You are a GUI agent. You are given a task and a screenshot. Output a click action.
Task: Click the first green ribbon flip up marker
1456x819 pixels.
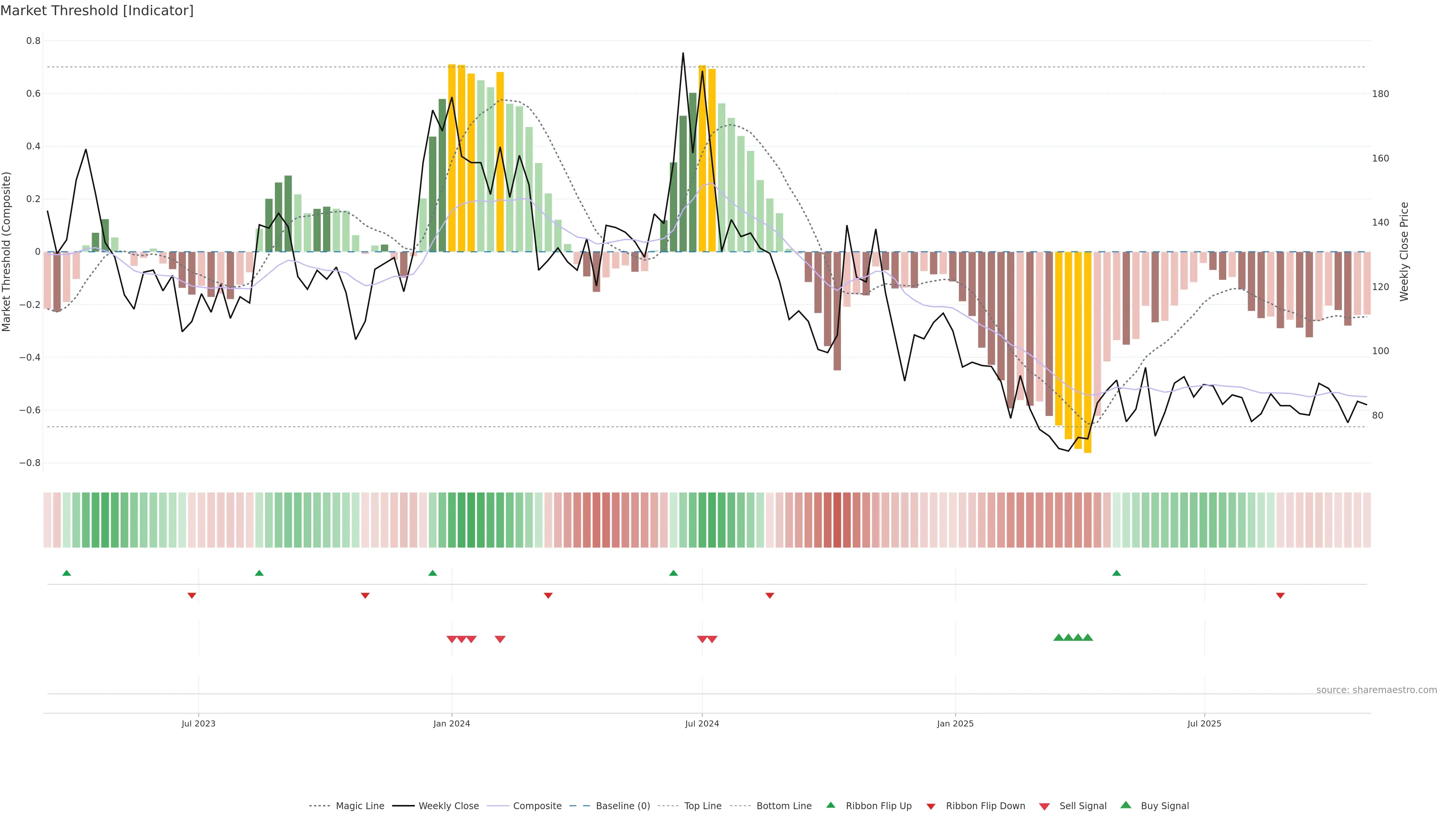67,573
